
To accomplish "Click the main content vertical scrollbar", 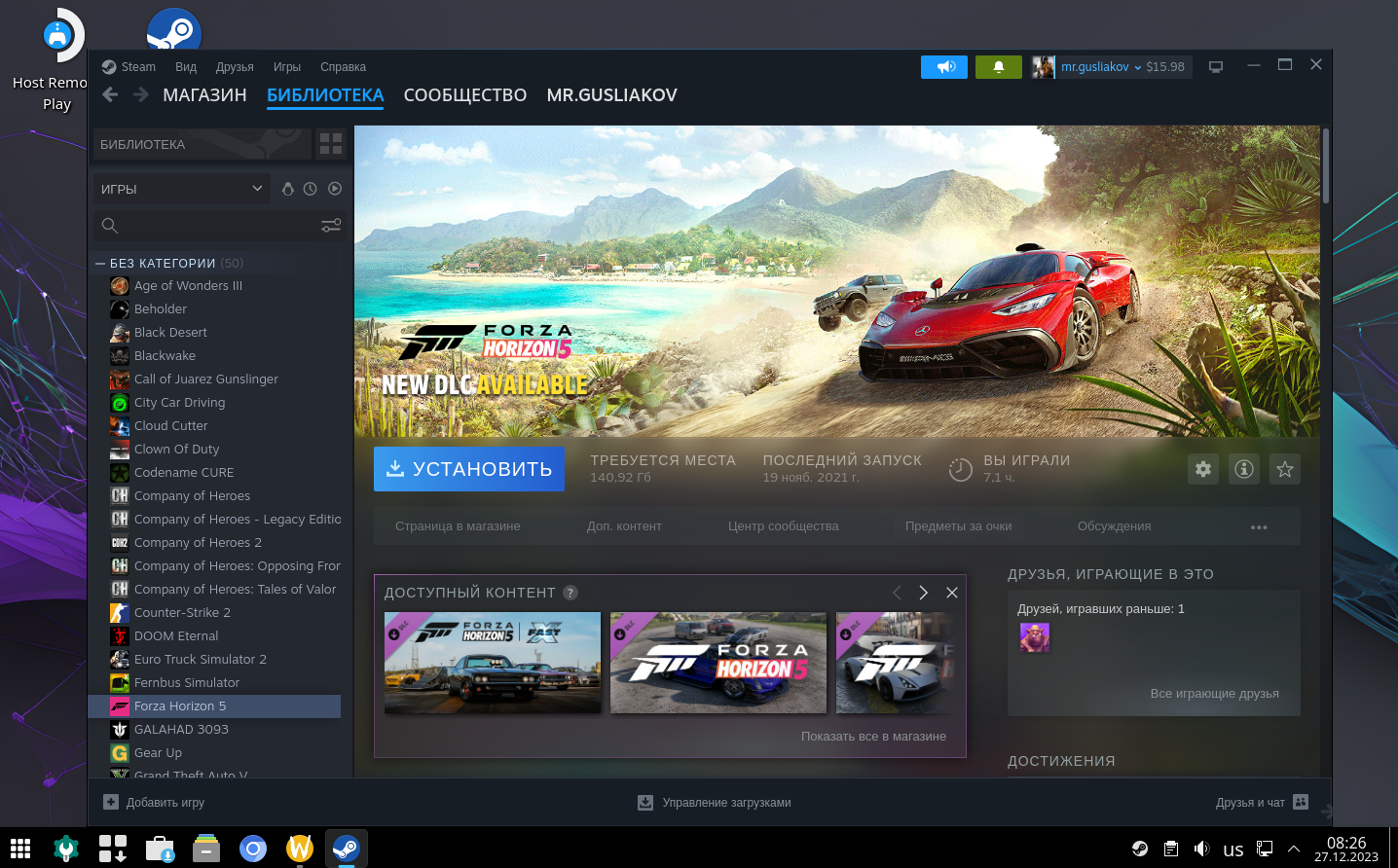I will point(1326,165).
